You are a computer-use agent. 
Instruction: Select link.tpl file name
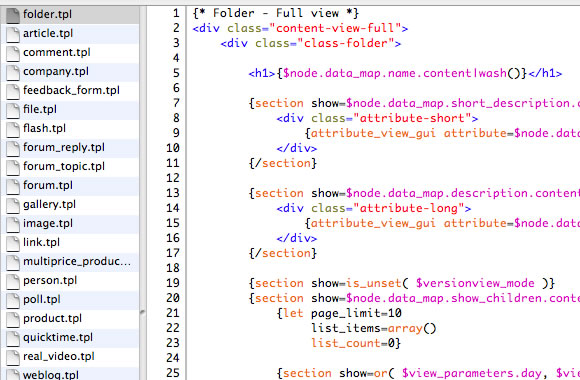click(x=41, y=242)
